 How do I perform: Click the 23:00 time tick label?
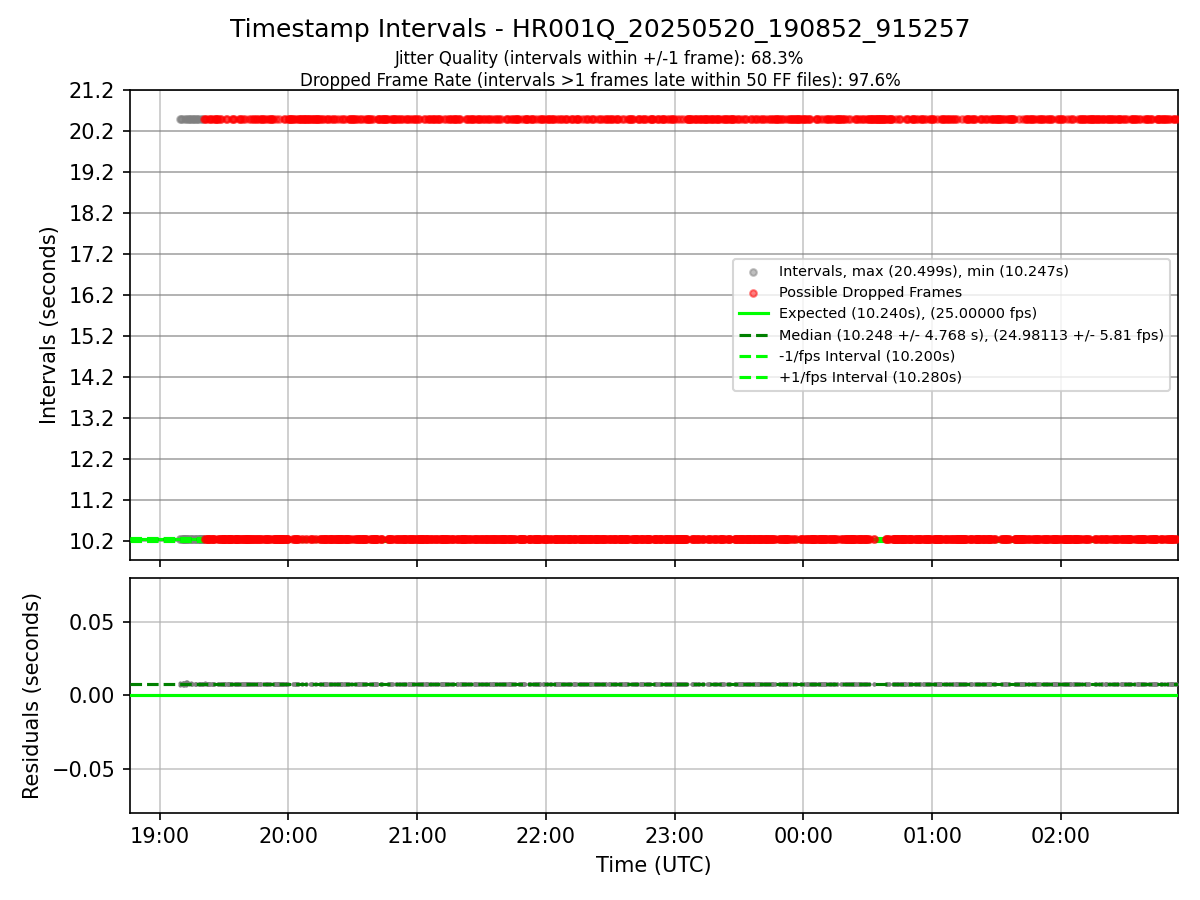pyautogui.click(x=675, y=834)
